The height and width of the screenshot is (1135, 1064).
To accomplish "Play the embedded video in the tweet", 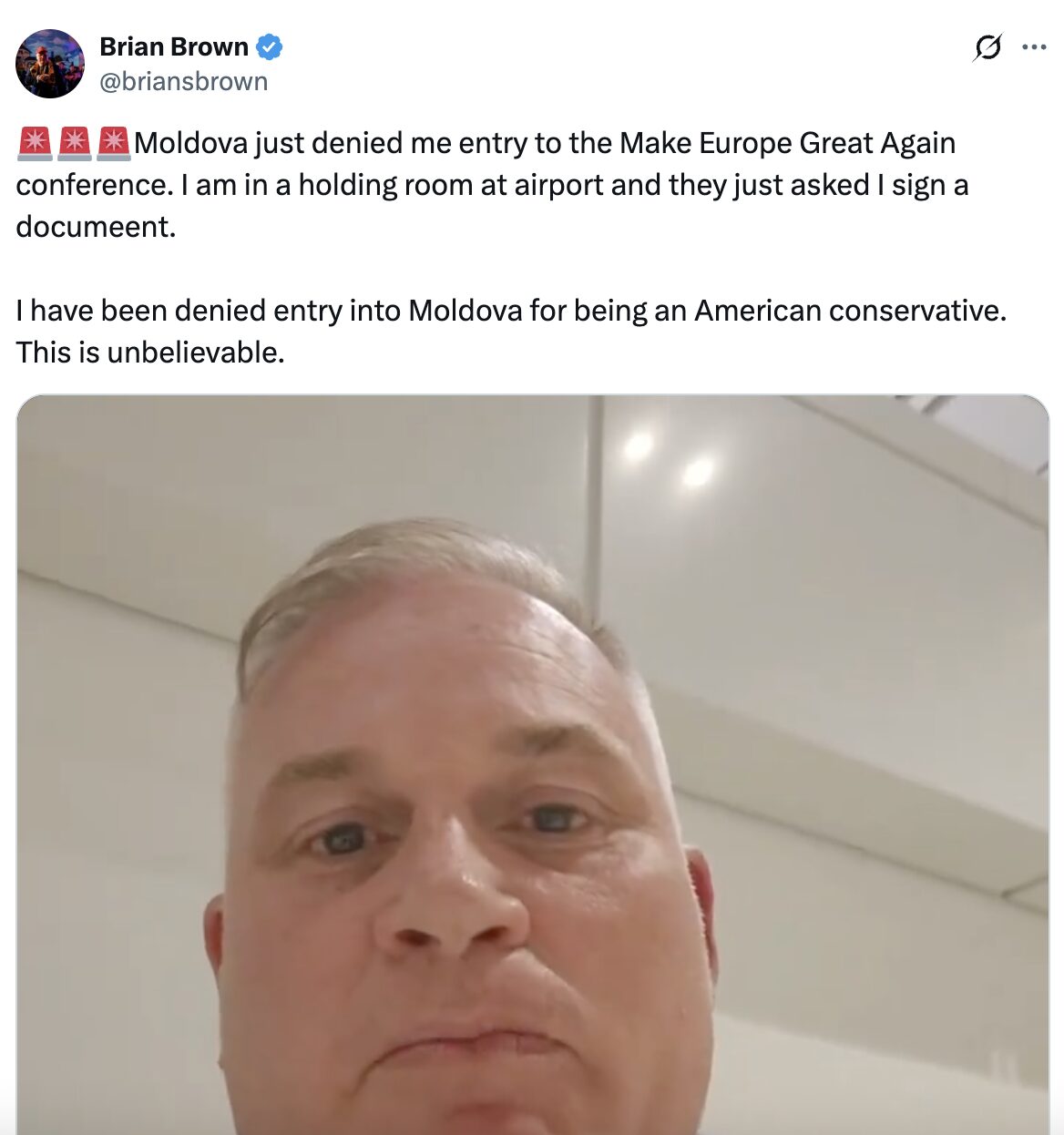I will pos(532,764).
